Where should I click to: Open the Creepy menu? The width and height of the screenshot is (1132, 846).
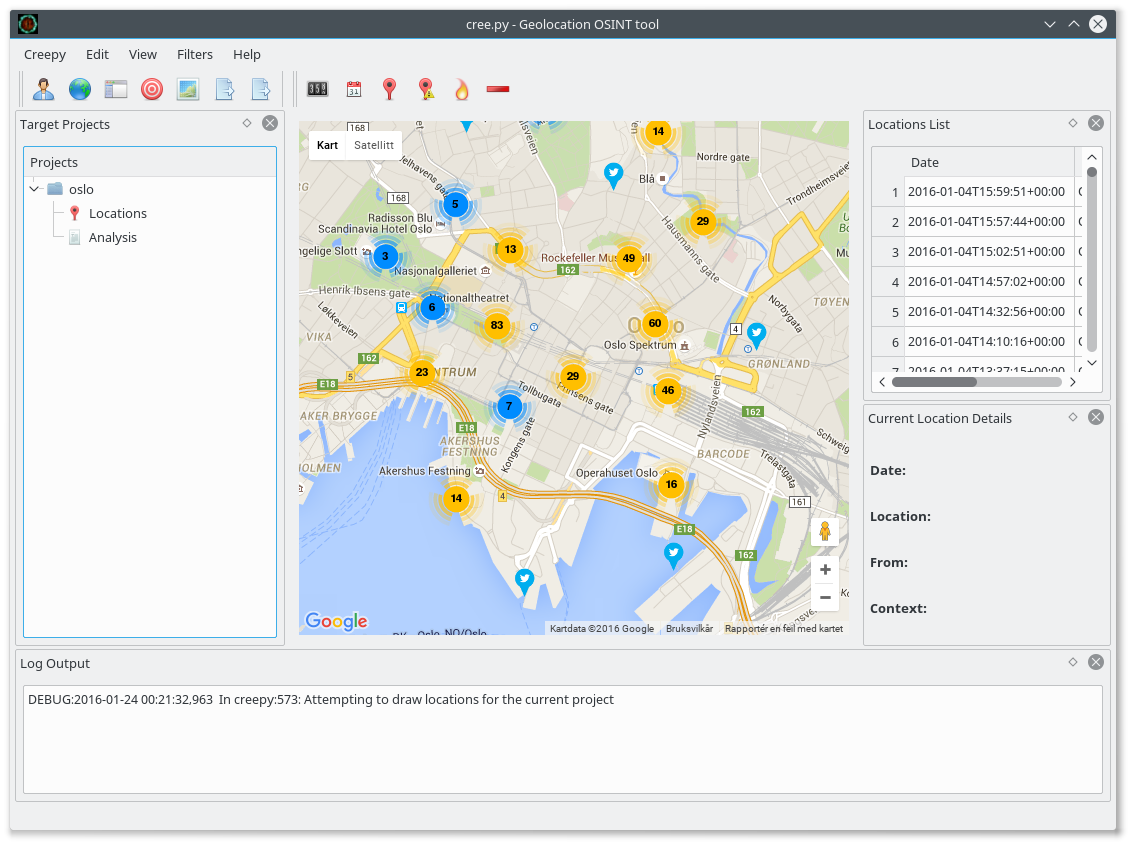pos(44,54)
